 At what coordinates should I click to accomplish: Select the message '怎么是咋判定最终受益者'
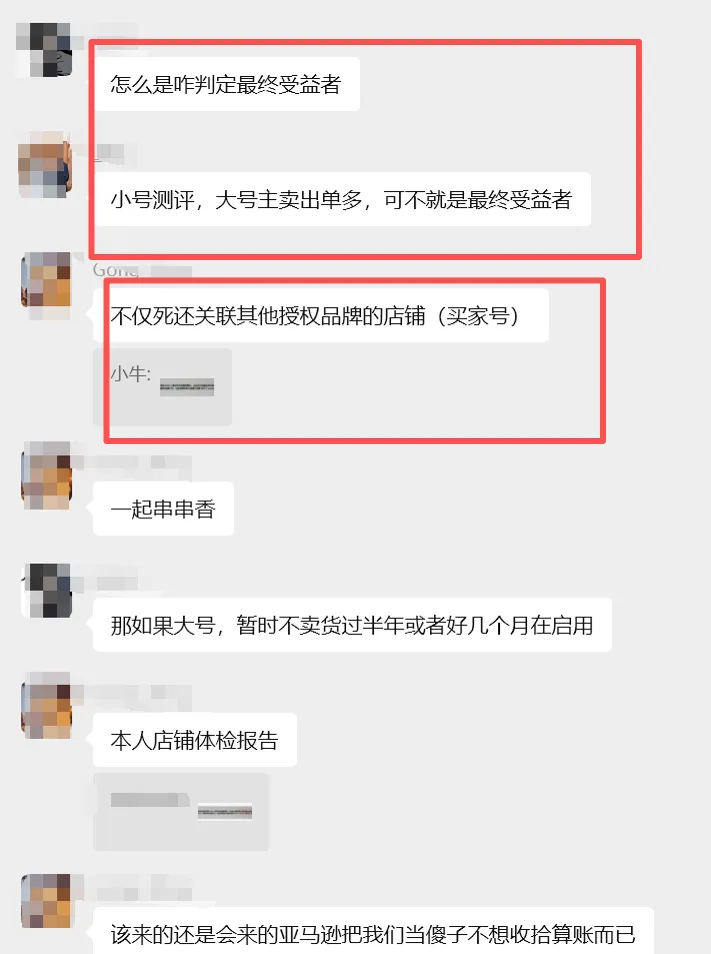pyautogui.click(x=227, y=84)
